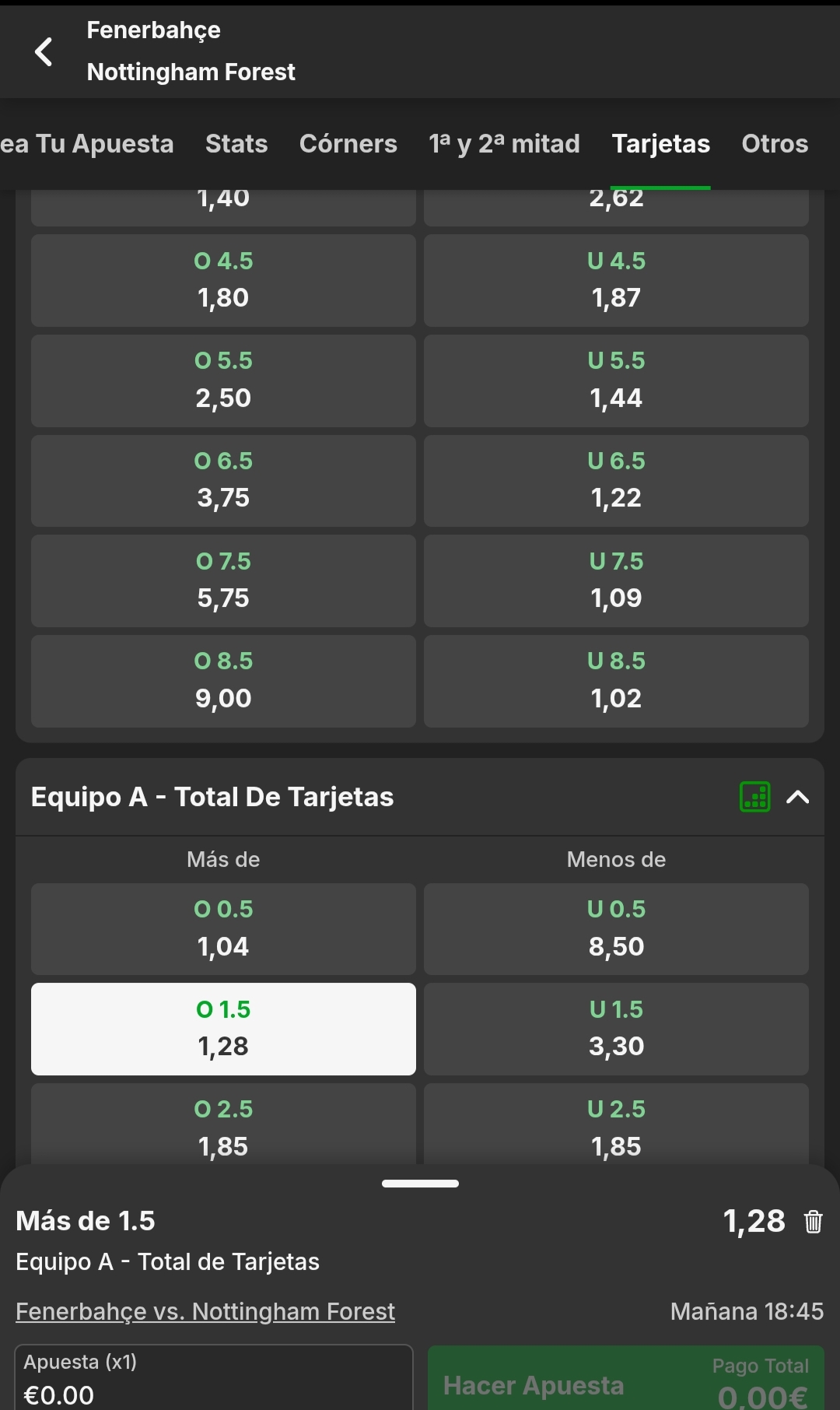Open the Stats tab
Screen dimensions: 840x1410
tap(236, 144)
